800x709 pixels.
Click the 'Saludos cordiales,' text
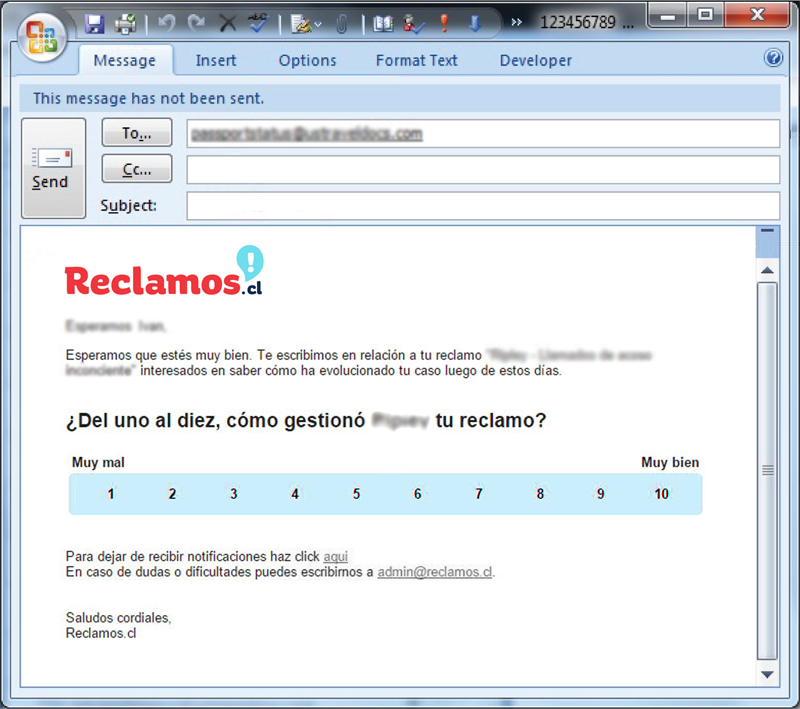pos(118,618)
